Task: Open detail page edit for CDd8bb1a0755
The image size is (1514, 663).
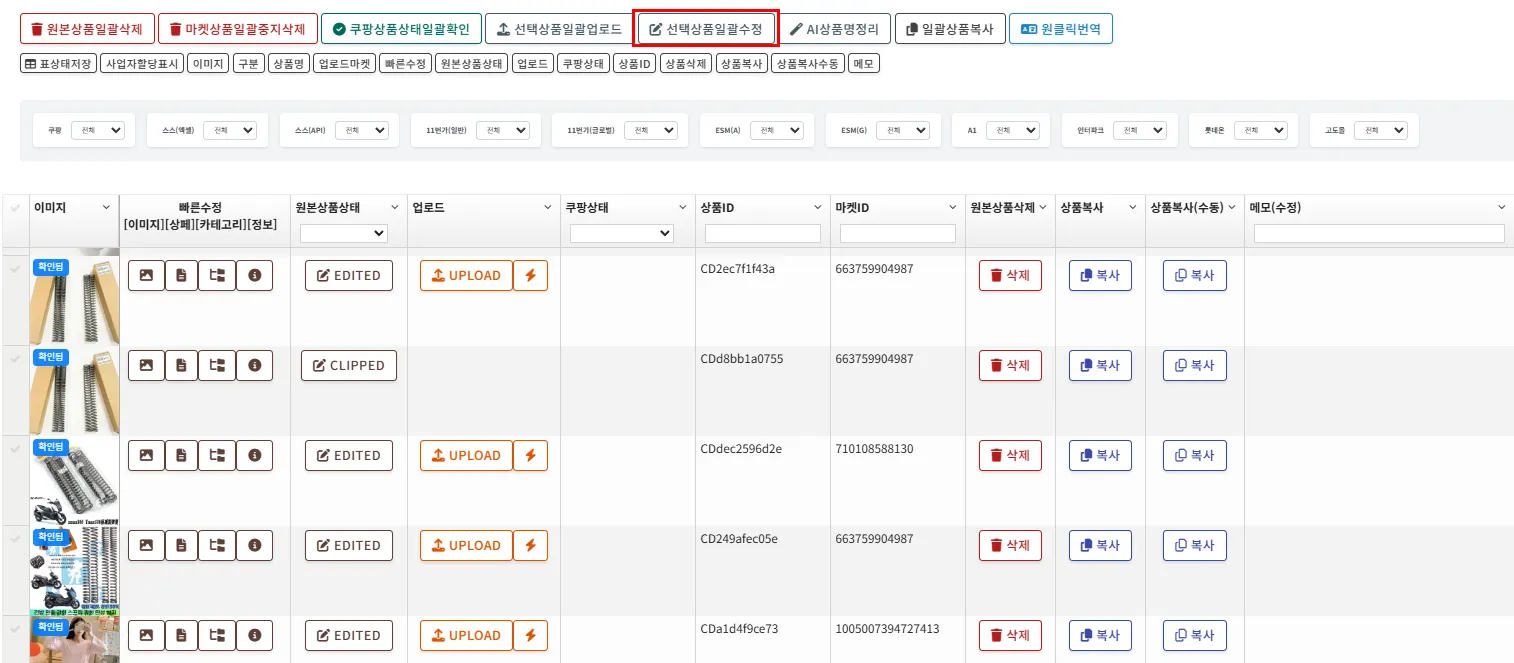Action: coord(181,365)
